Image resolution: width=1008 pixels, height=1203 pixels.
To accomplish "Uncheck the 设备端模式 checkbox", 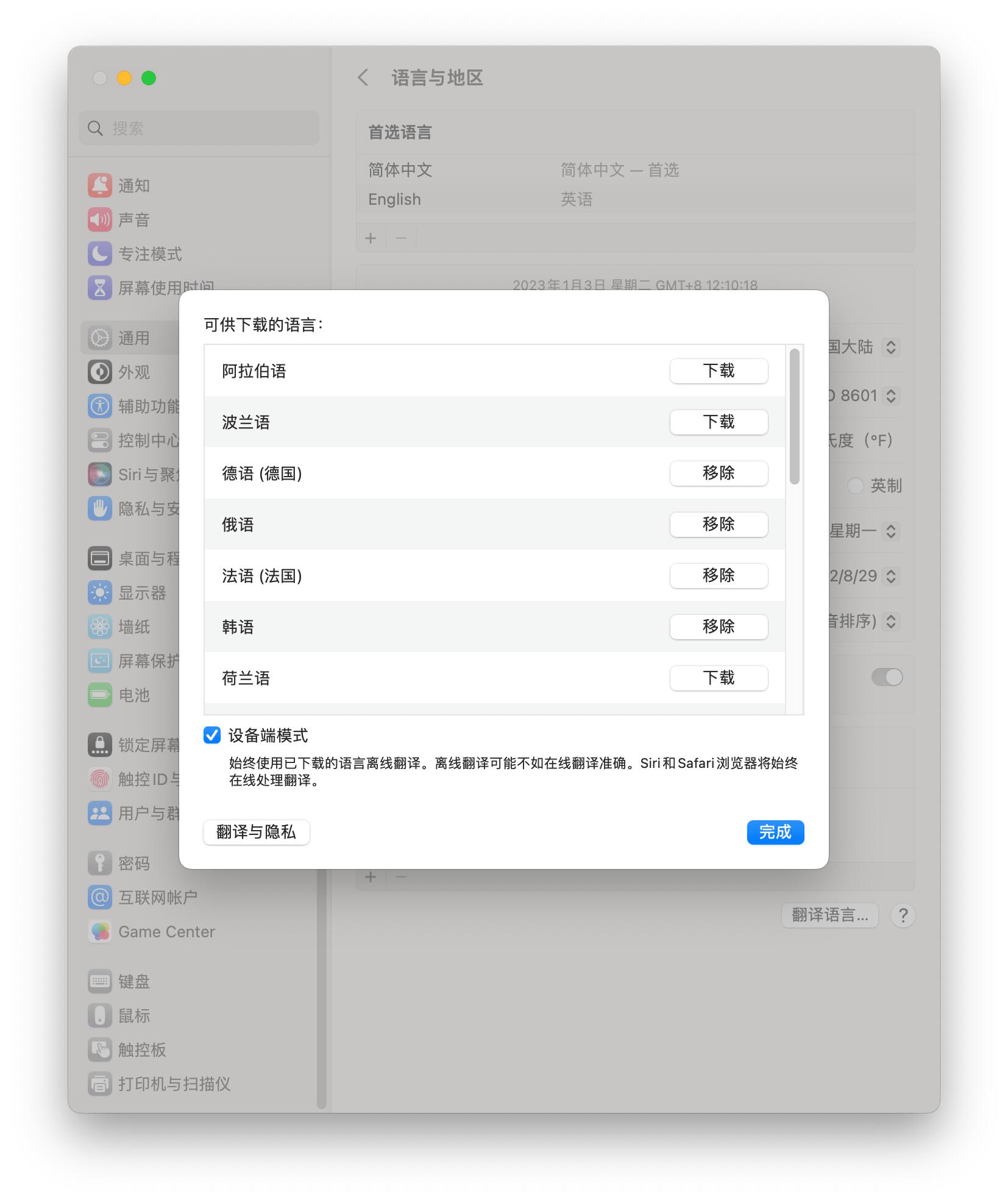I will (212, 736).
